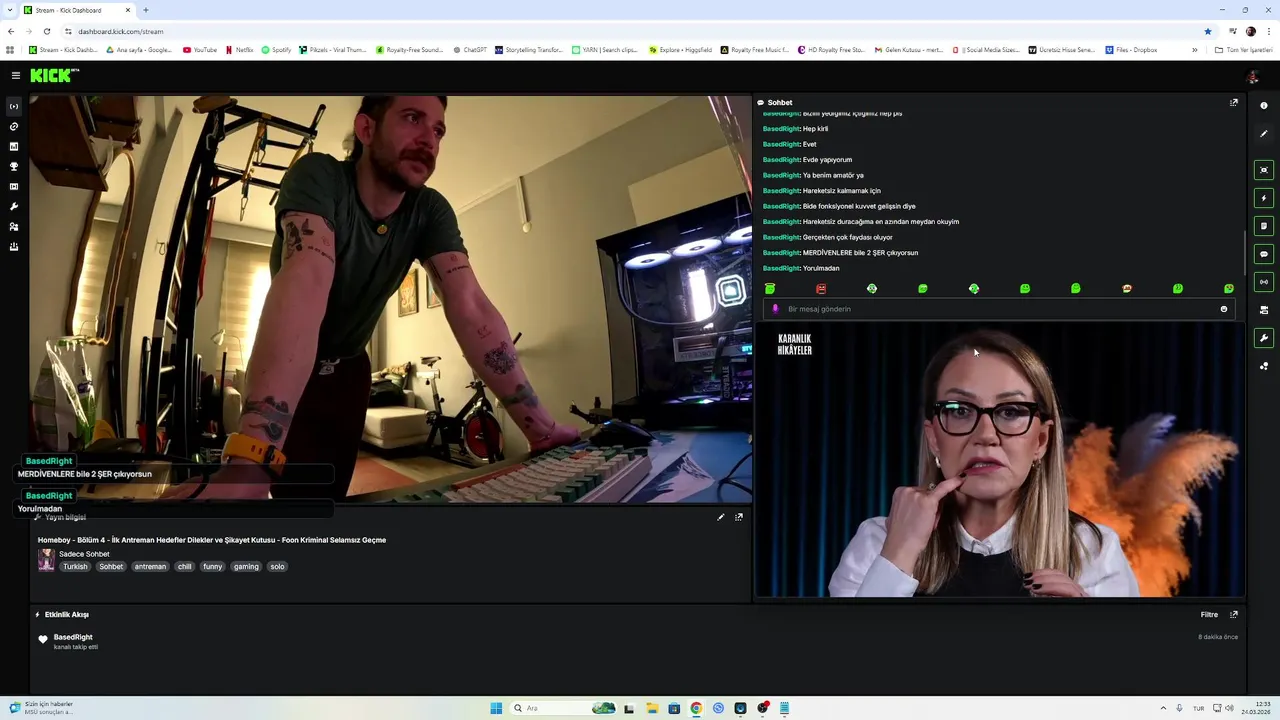The height and width of the screenshot is (720, 1280).
Task: Open the Netflix bookmark
Action: [239, 49]
